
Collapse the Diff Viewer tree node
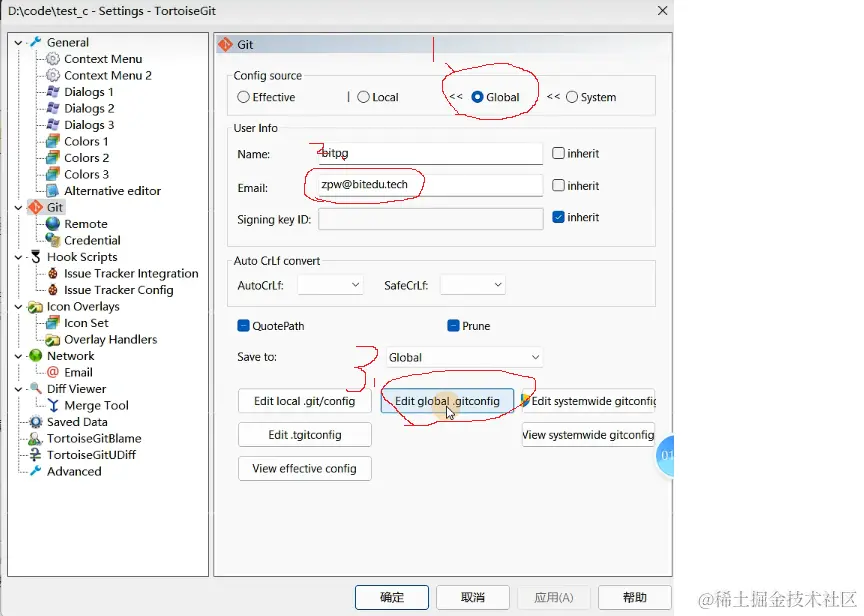(18, 390)
